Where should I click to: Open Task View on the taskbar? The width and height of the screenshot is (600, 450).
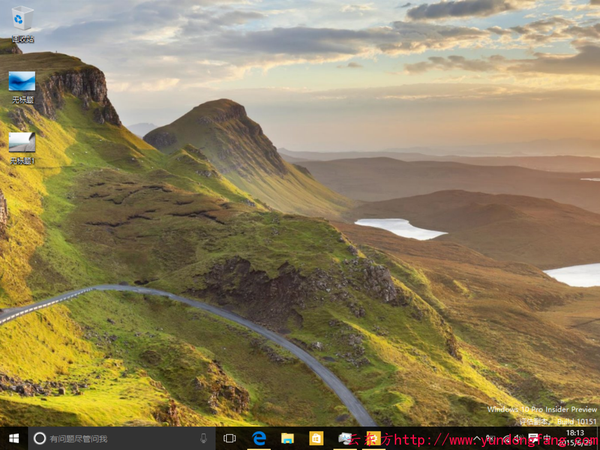[x=230, y=439]
